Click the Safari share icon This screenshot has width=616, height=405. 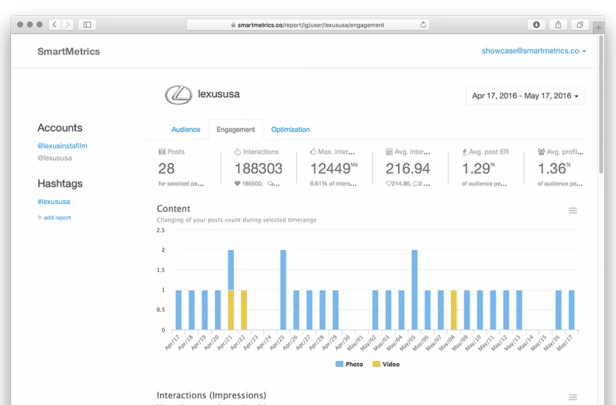click(558, 25)
